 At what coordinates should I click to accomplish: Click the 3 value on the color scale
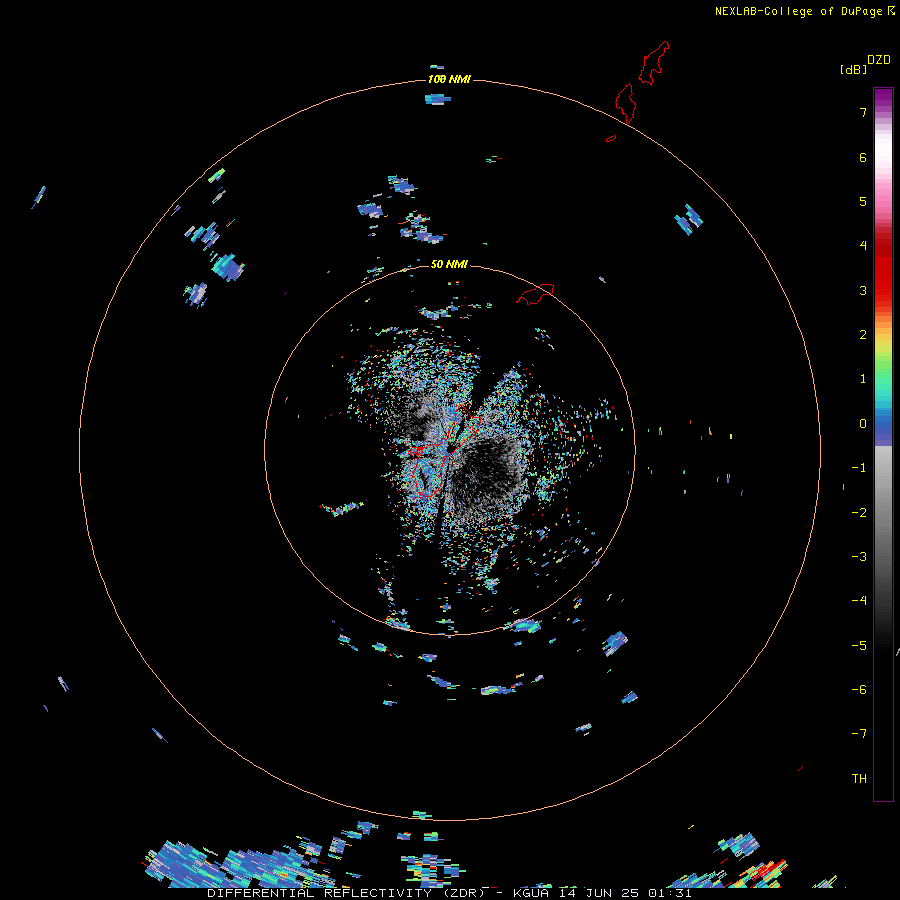pyautogui.click(x=863, y=290)
